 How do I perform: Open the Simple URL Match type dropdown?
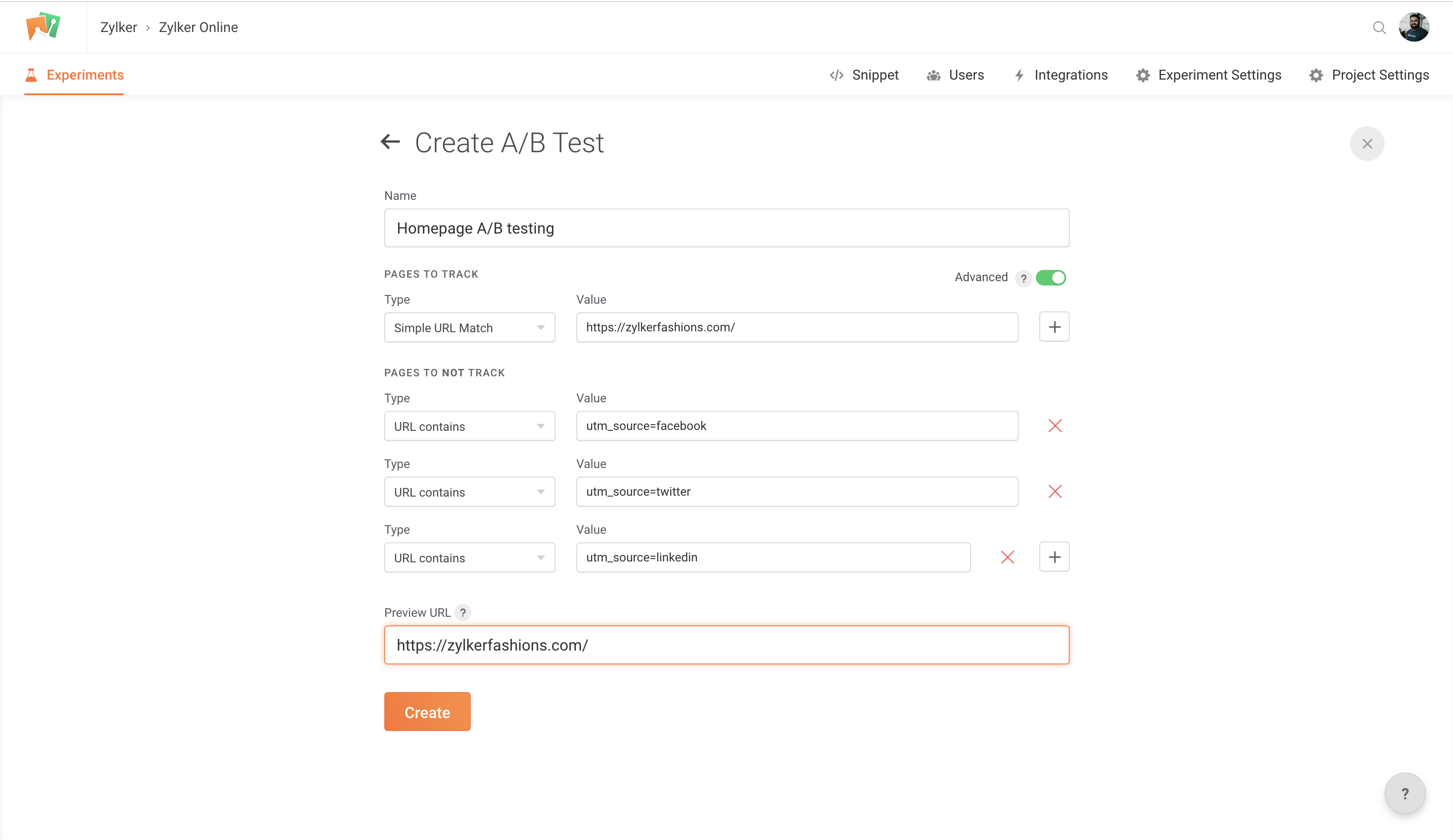tap(469, 328)
